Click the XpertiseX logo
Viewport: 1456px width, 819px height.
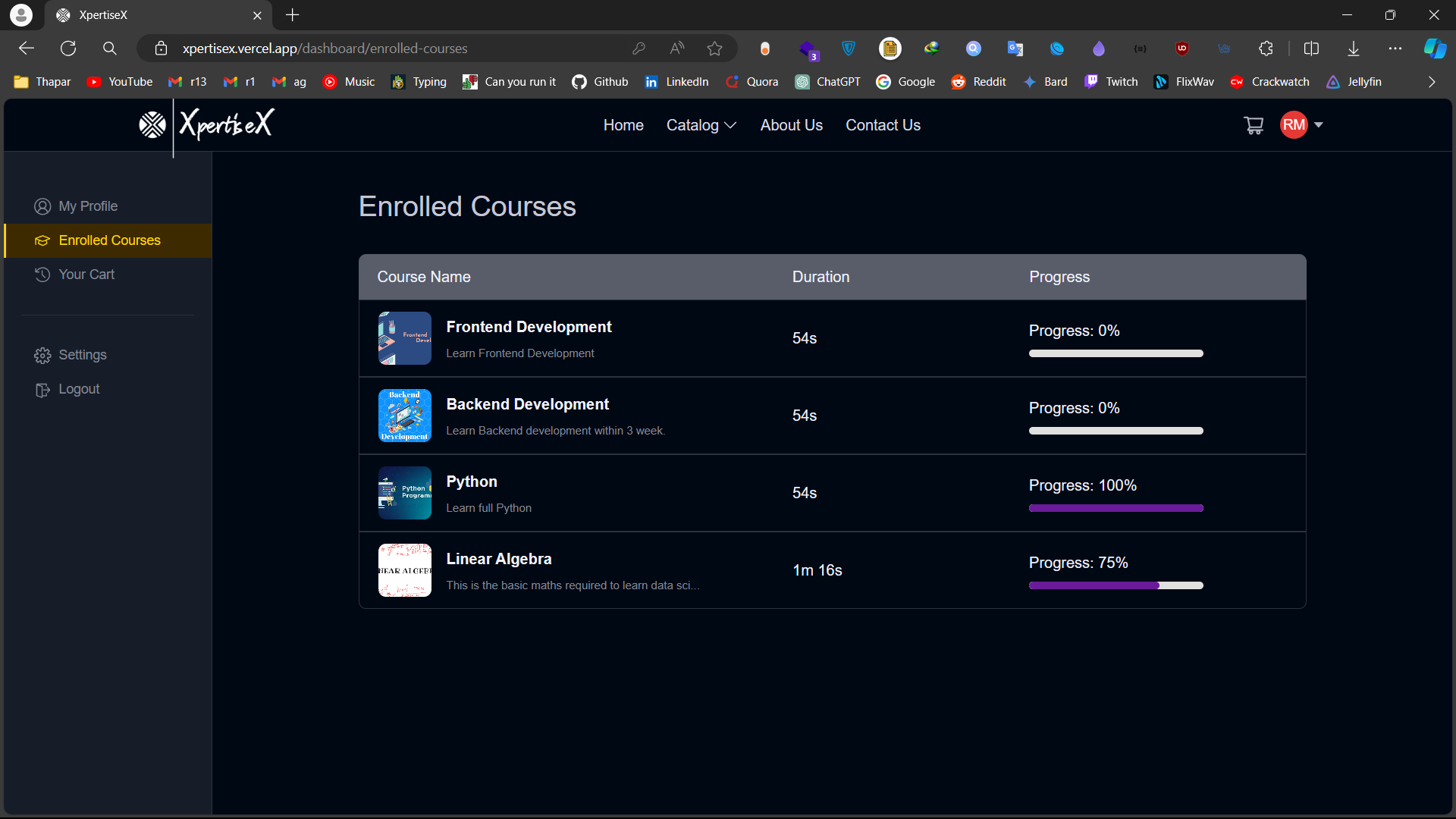coord(207,124)
